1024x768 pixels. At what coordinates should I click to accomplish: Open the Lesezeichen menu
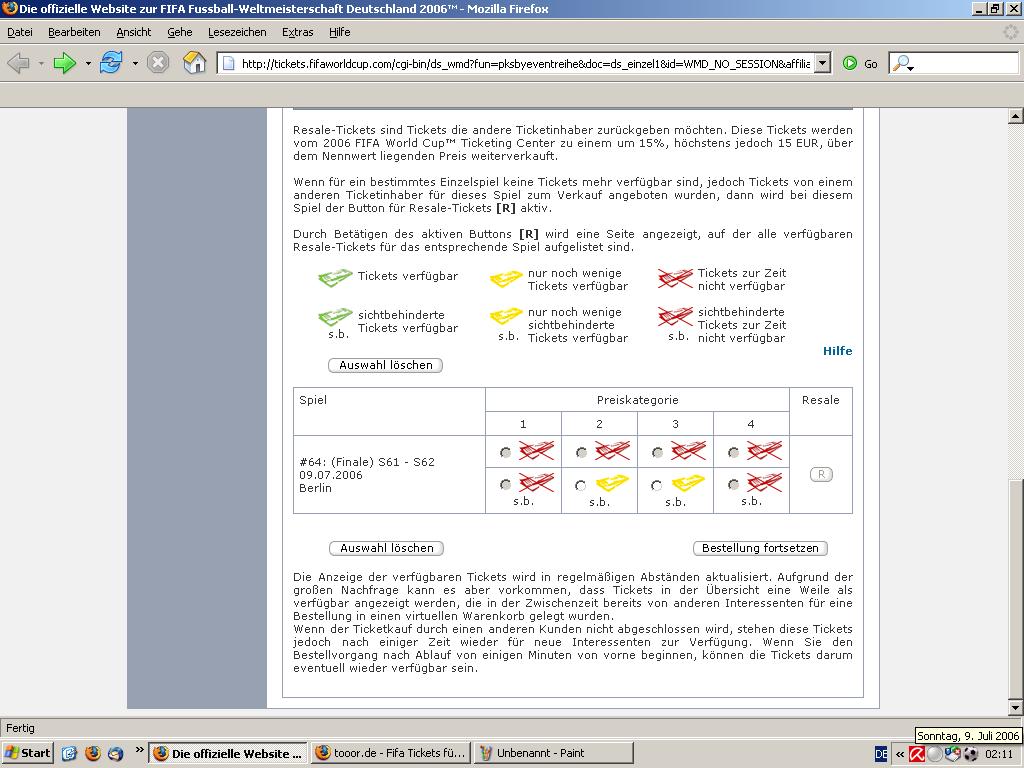(x=237, y=32)
